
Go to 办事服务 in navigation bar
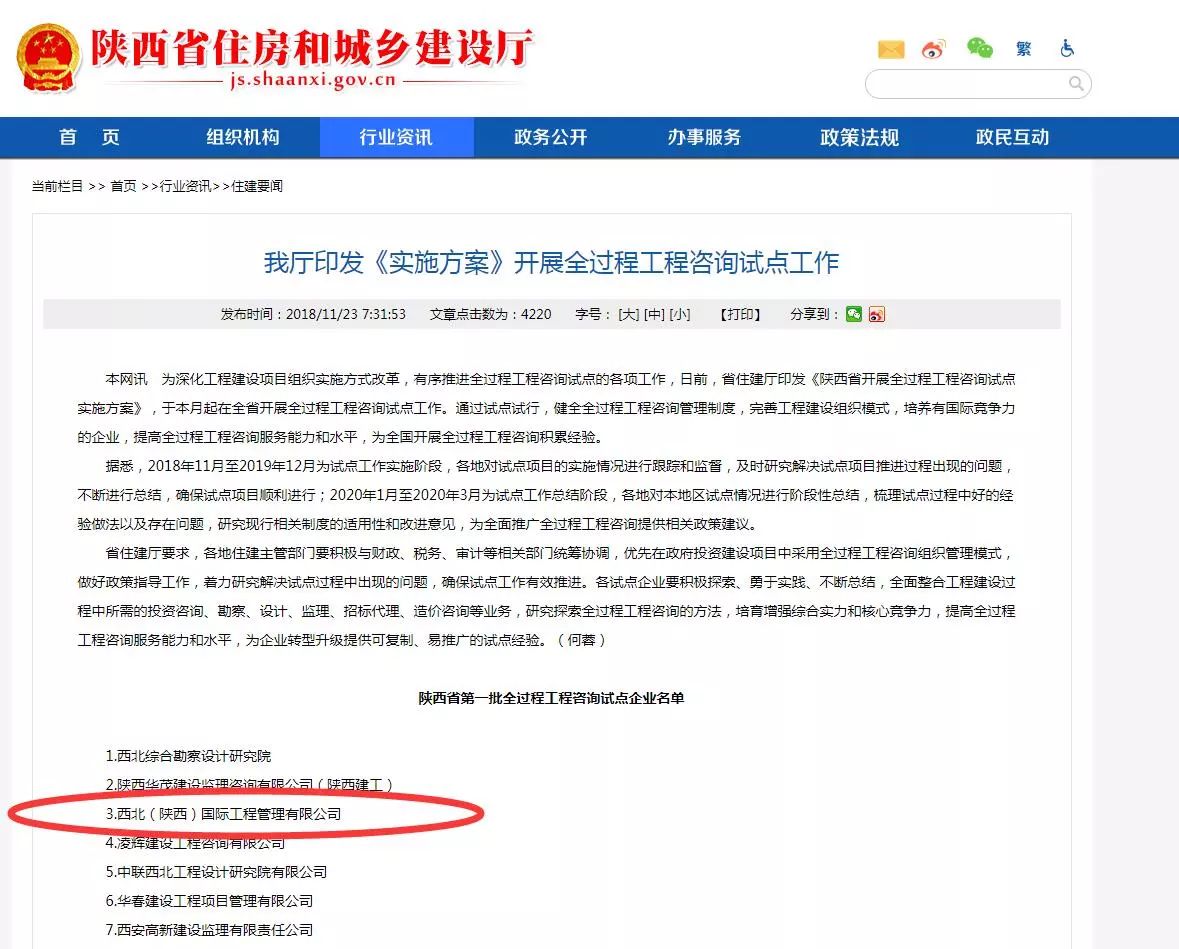(x=704, y=138)
